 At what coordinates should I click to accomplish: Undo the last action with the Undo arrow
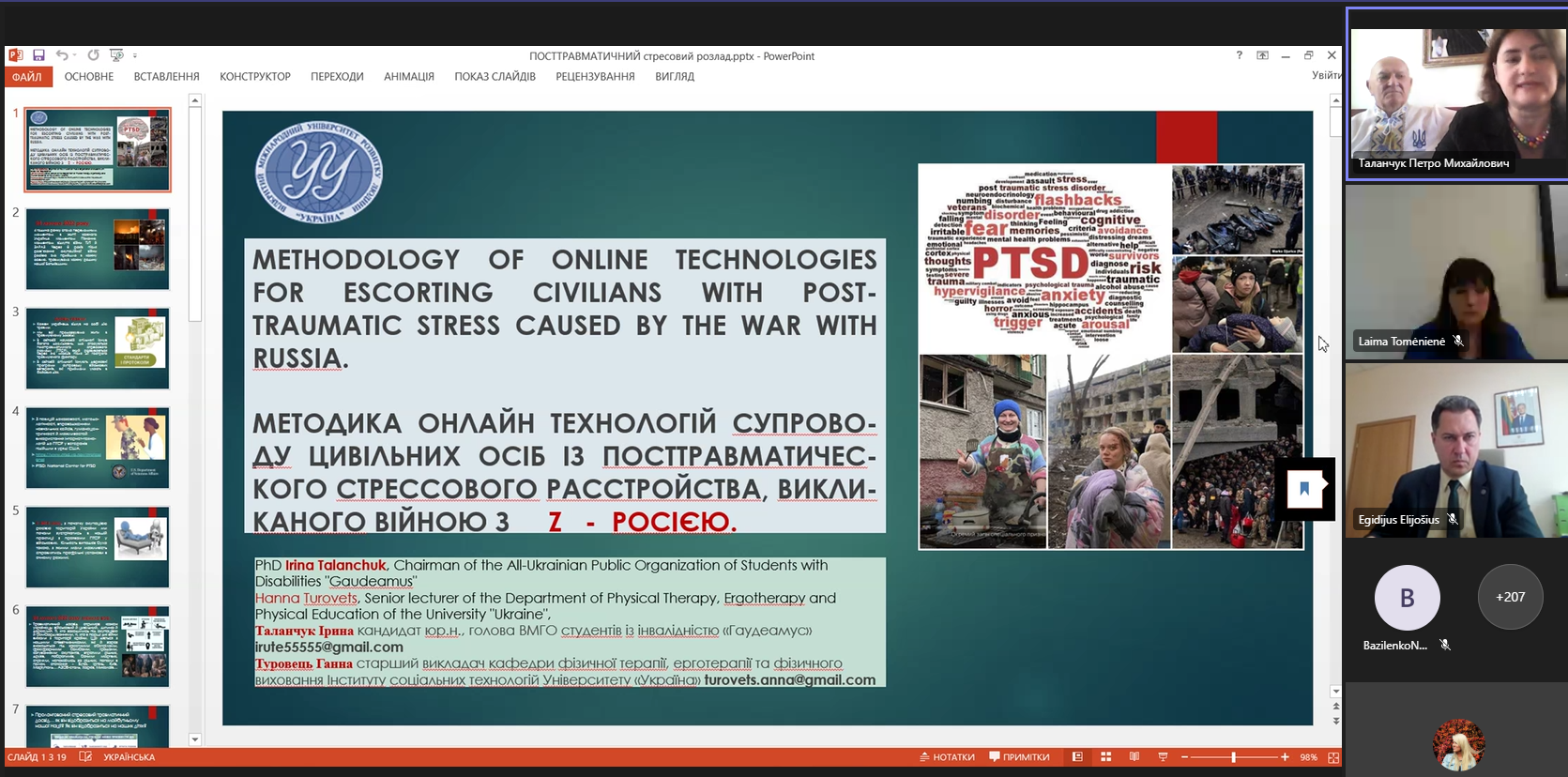pos(61,55)
